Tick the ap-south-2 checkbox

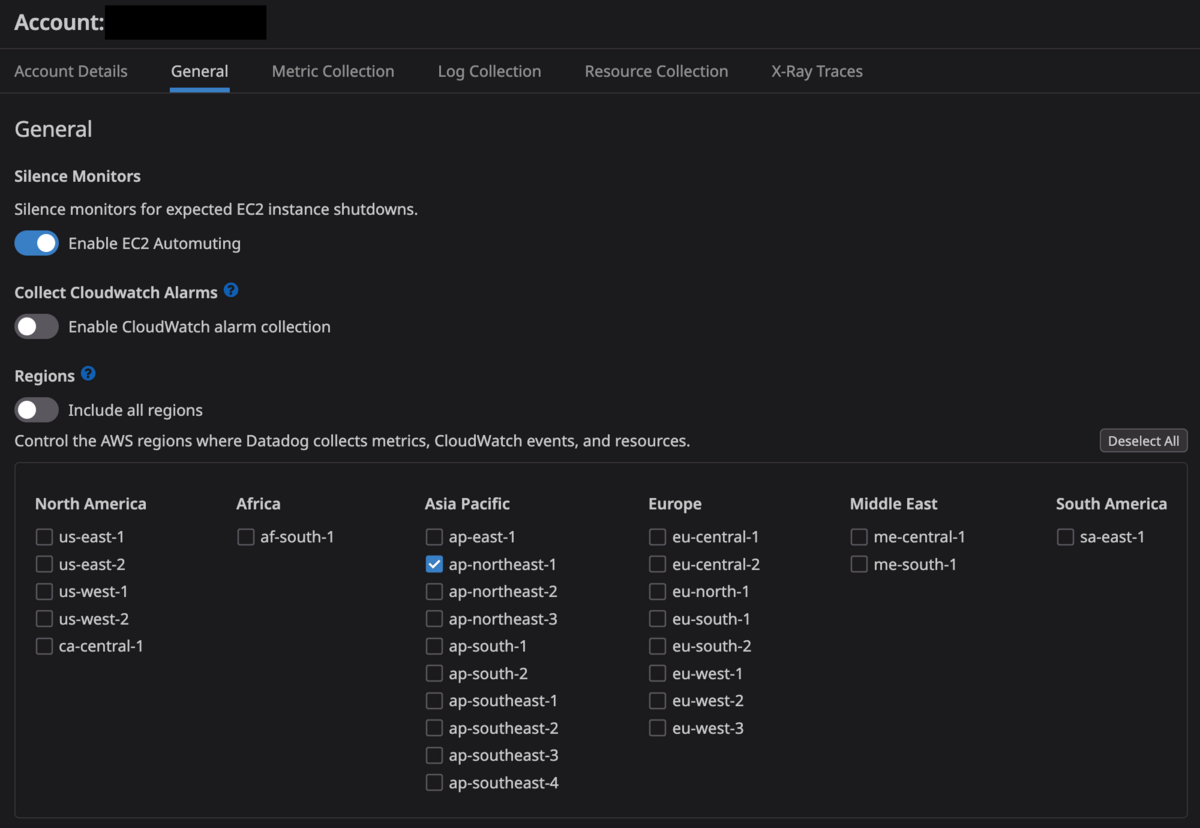pos(434,674)
